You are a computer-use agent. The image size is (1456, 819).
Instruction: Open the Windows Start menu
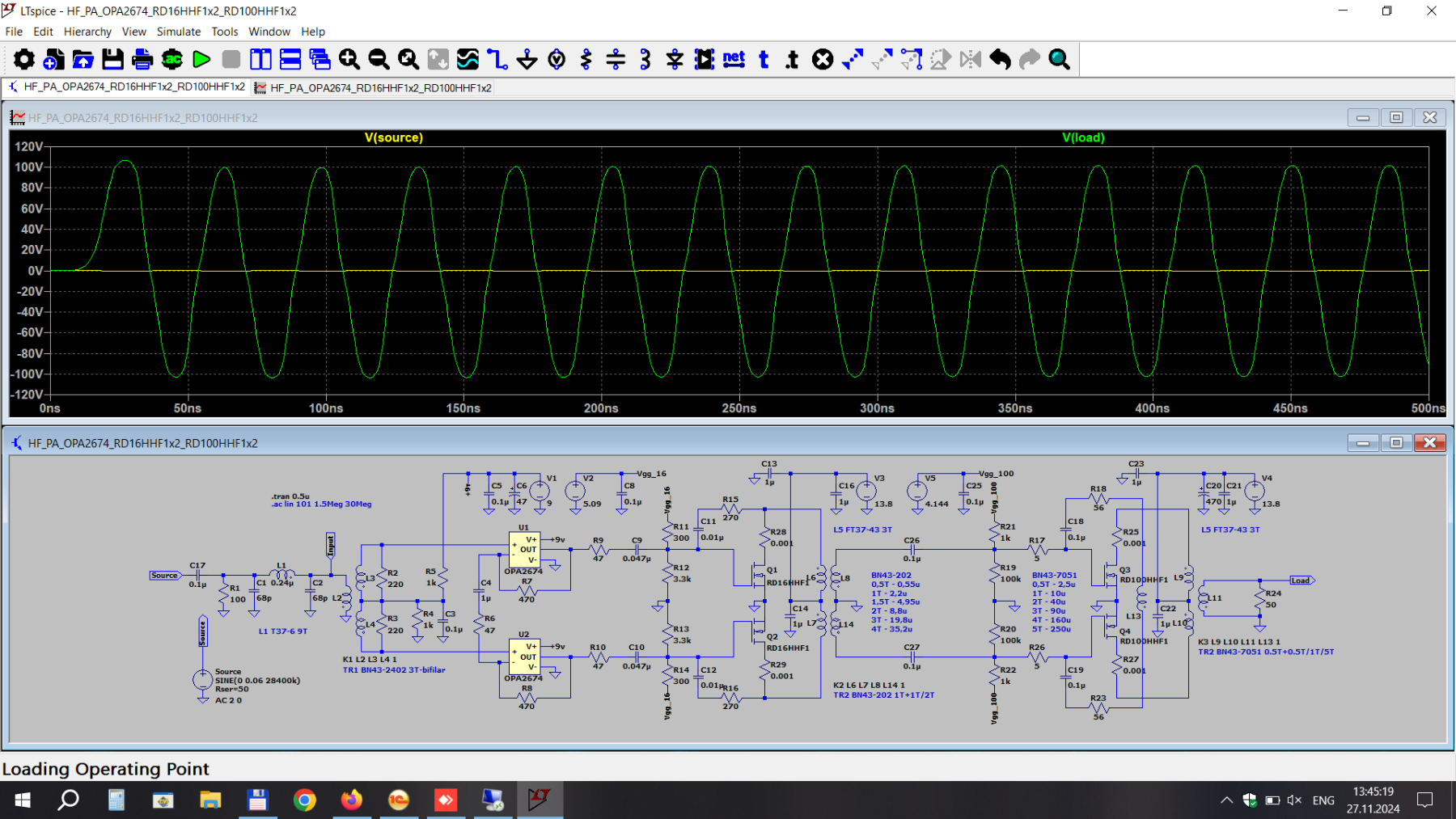pyautogui.click(x=23, y=800)
